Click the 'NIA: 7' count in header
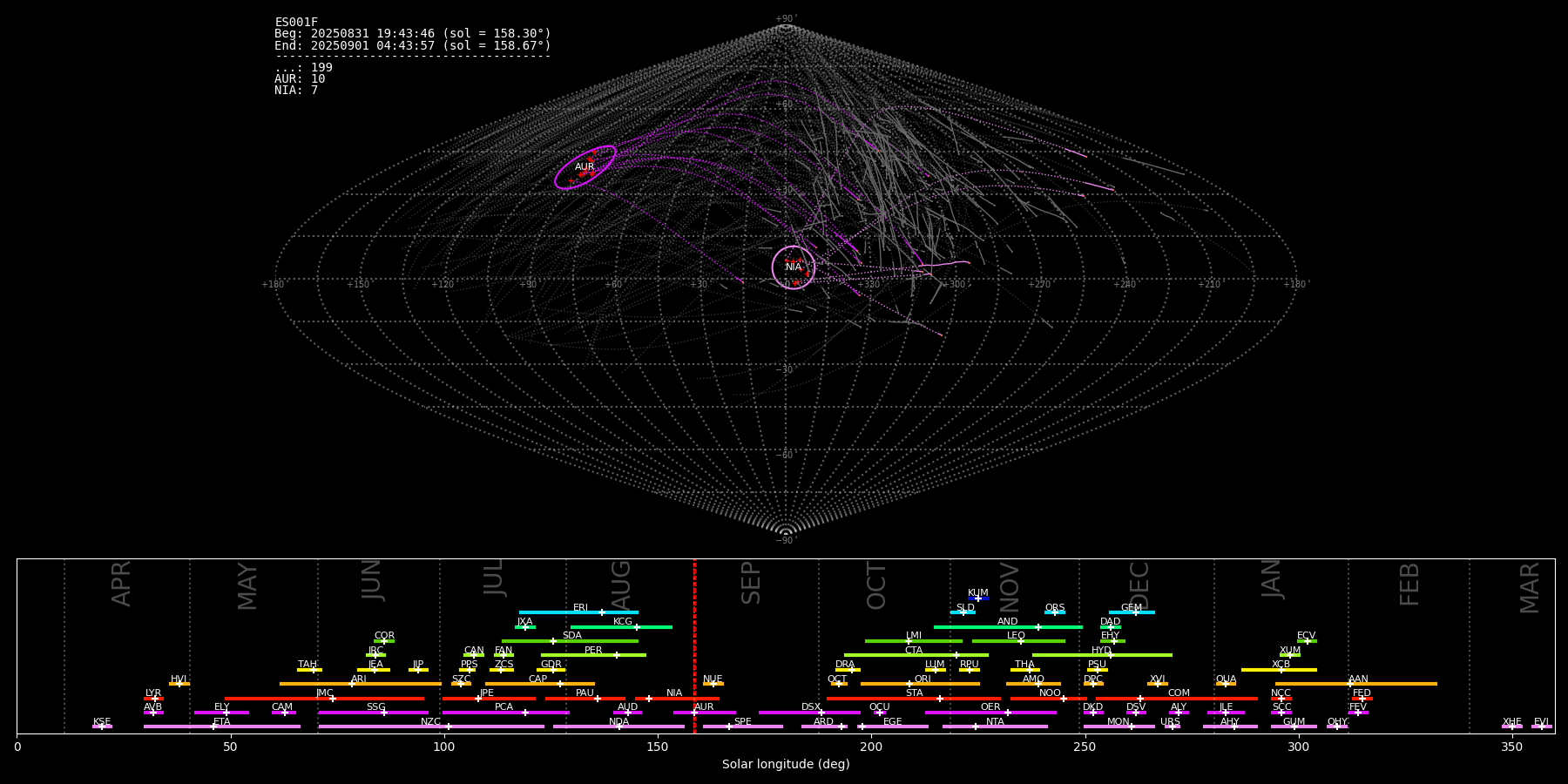 [296, 91]
